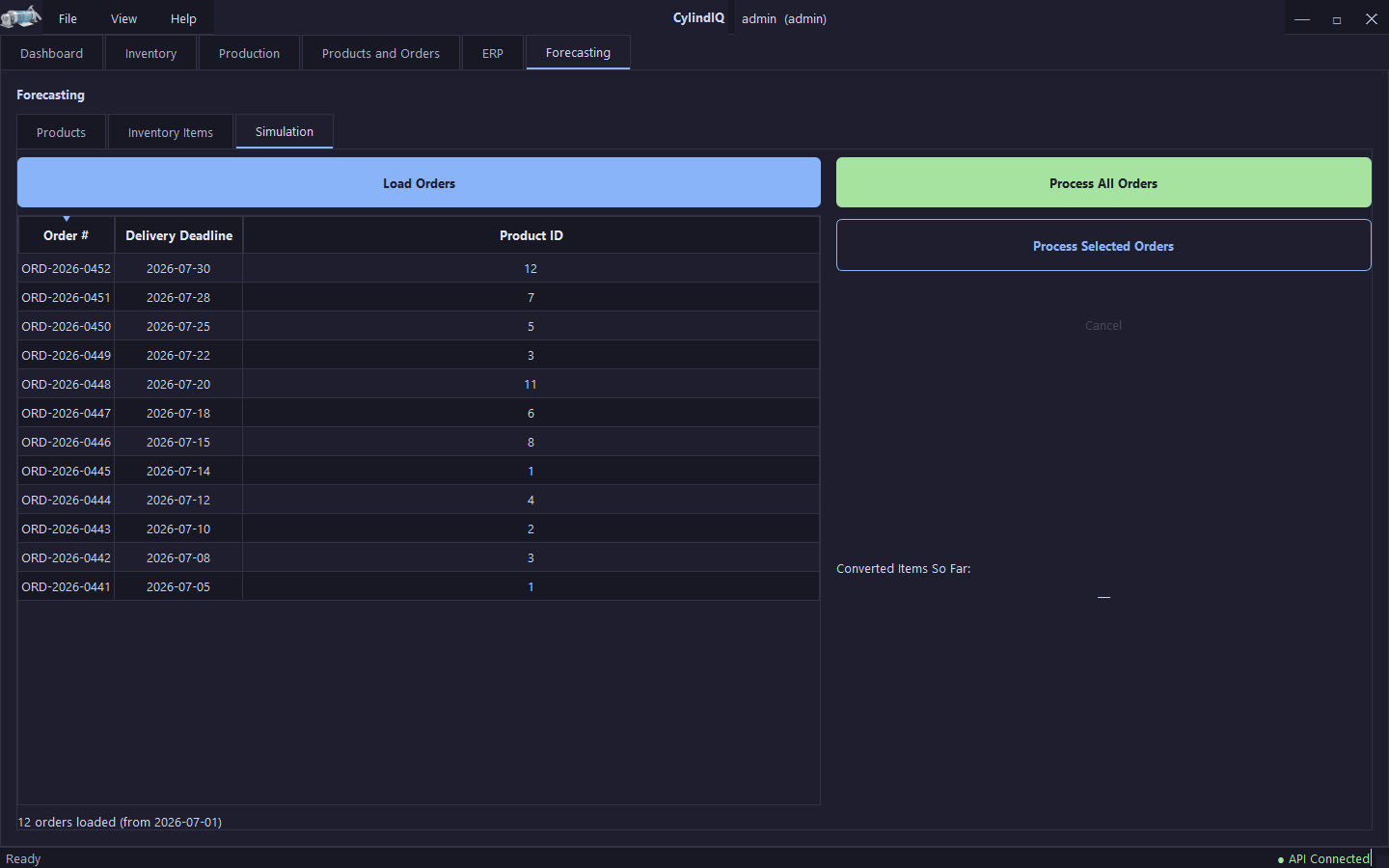Click the deadline cell 2026-07-10
1389x868 pixels.
pos(178,529)
